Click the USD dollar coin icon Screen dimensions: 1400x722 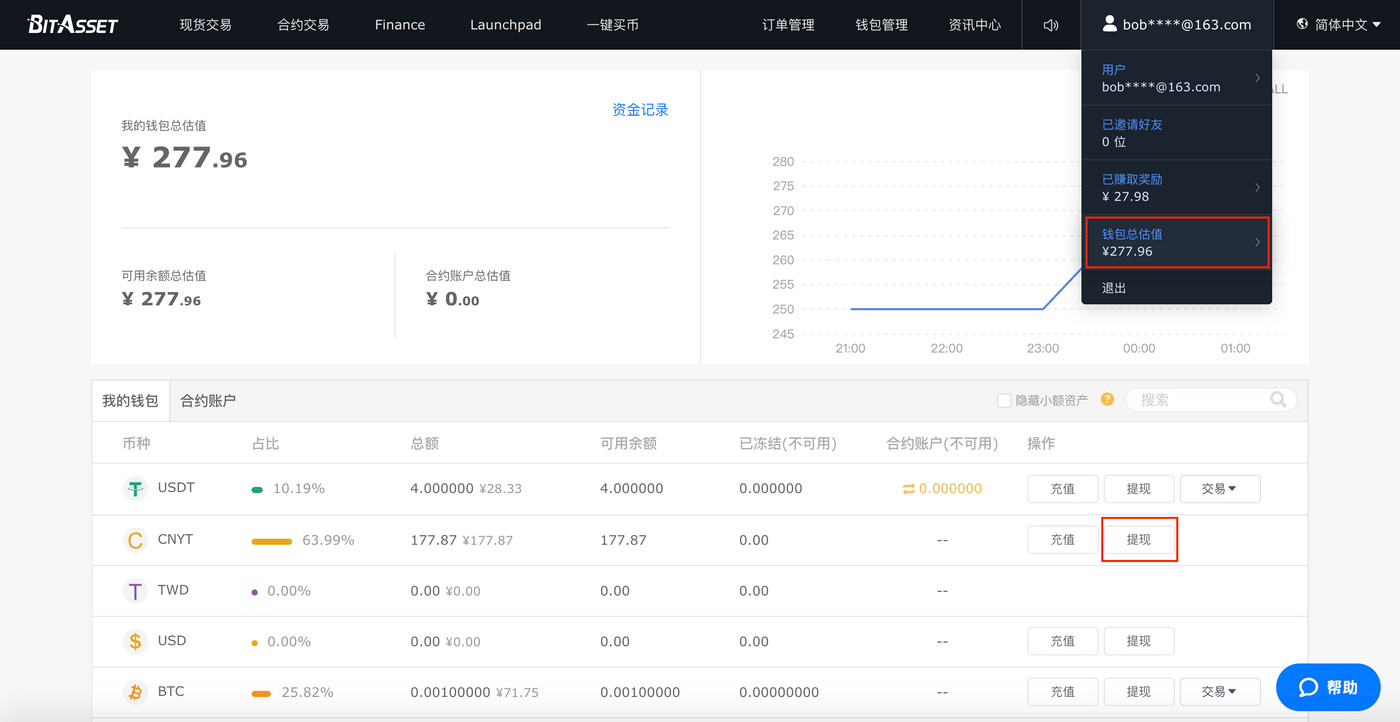coord(135,642)
